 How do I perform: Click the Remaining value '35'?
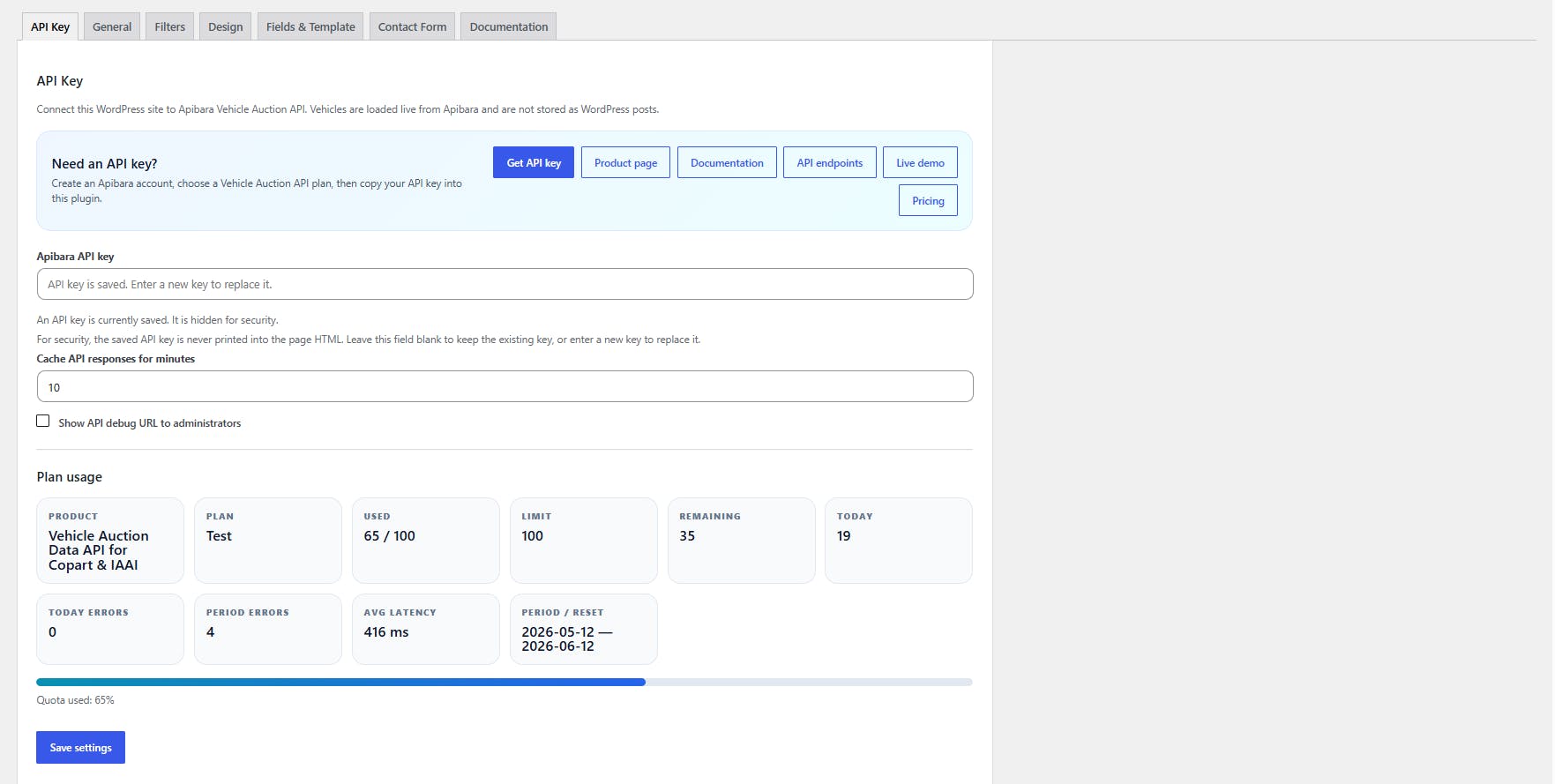click(687, 536)
